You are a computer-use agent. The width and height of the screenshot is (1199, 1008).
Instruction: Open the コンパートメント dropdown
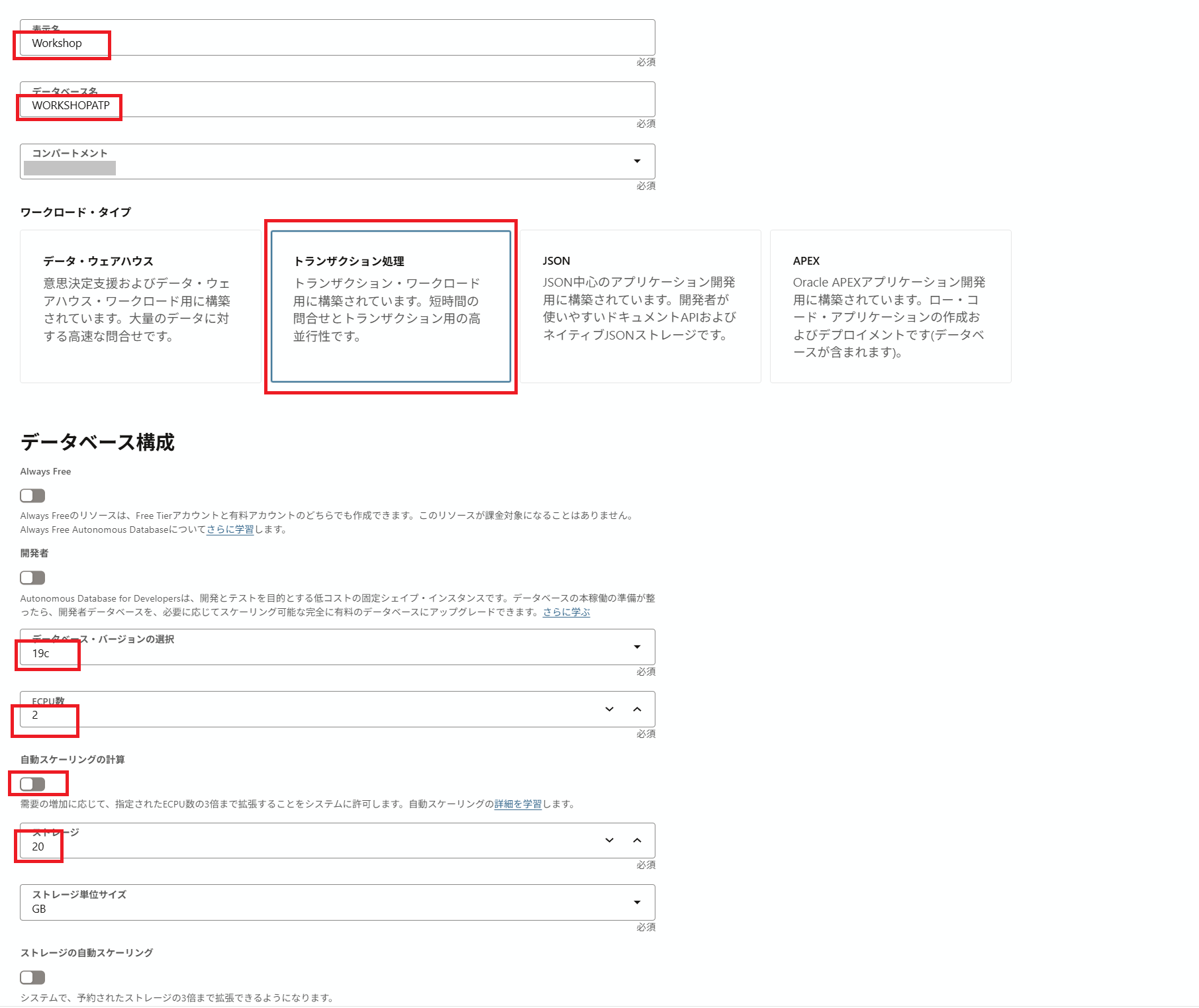tap(636, 161)
